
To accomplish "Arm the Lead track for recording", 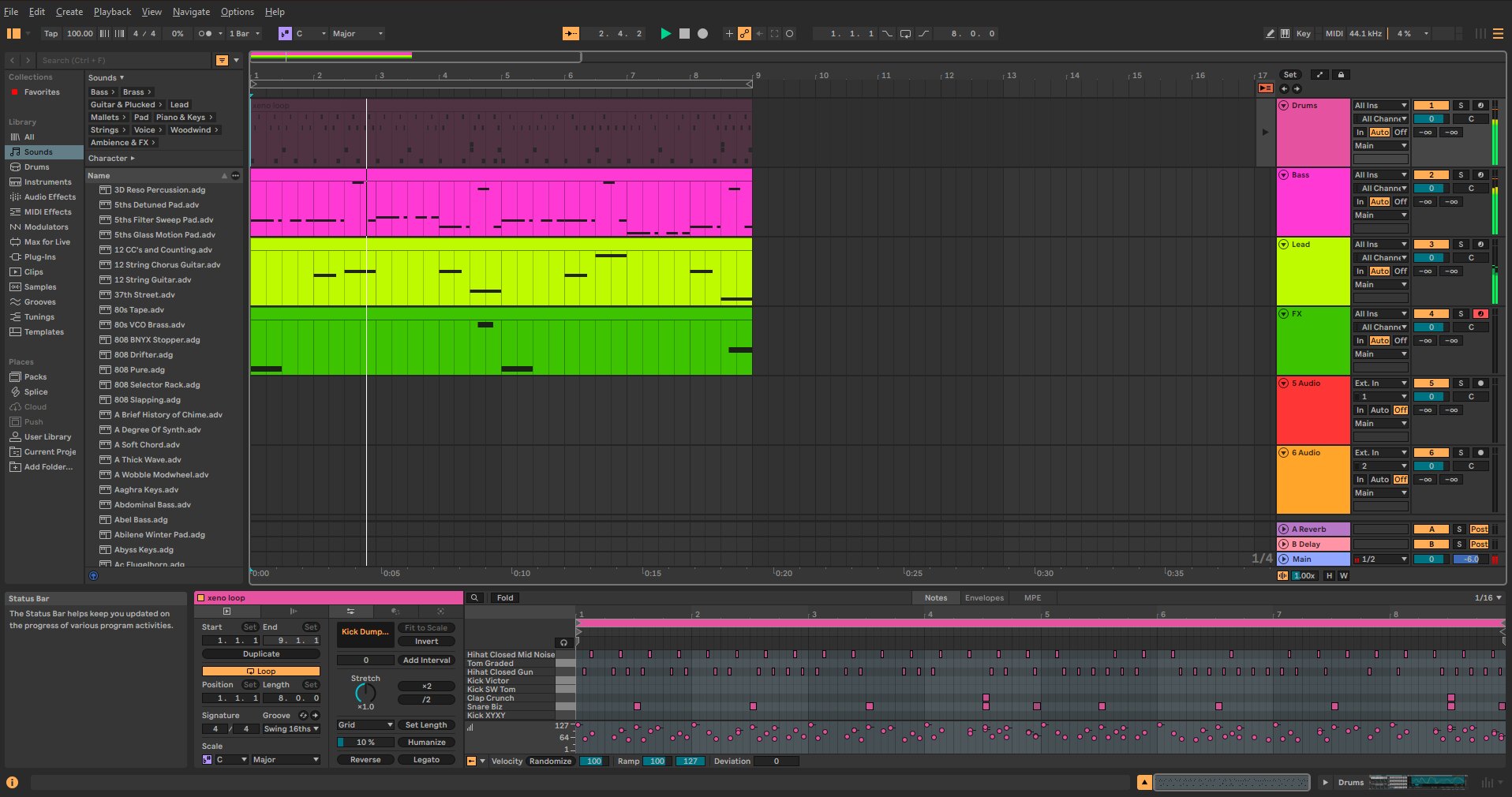I will tap(1480, 245).
